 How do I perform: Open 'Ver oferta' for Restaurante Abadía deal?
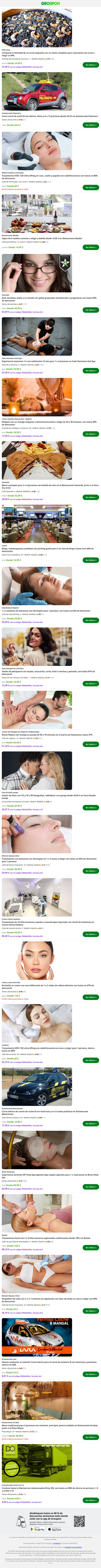pos(91,247)
